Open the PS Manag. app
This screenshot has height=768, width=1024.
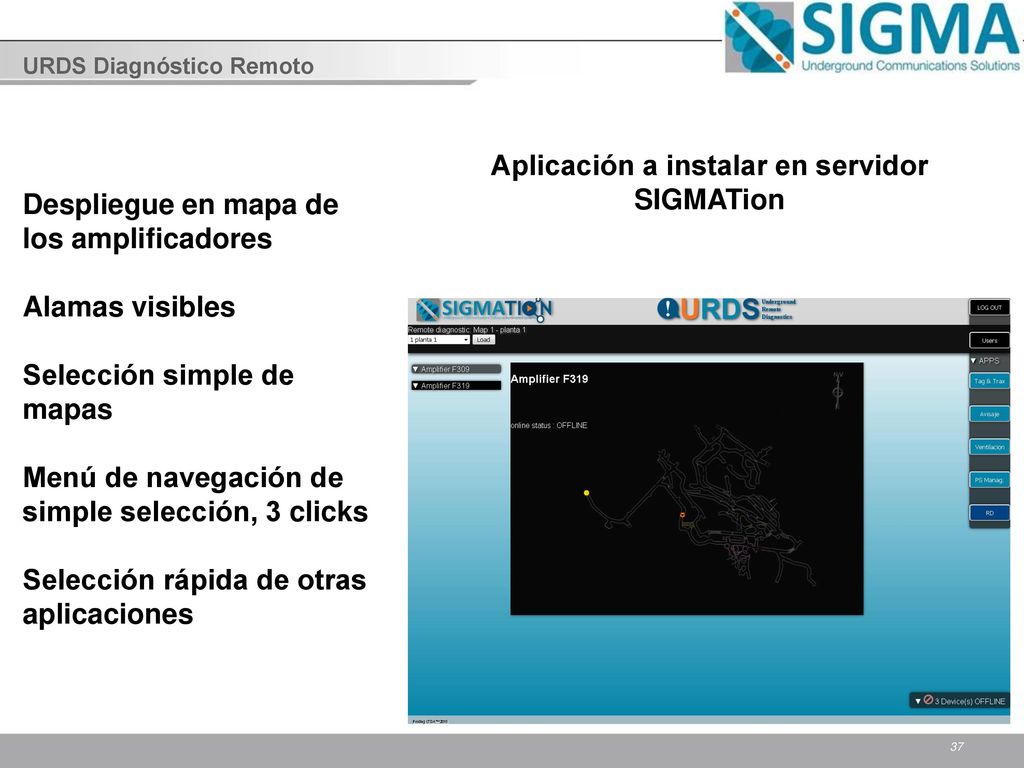point(989,480)
